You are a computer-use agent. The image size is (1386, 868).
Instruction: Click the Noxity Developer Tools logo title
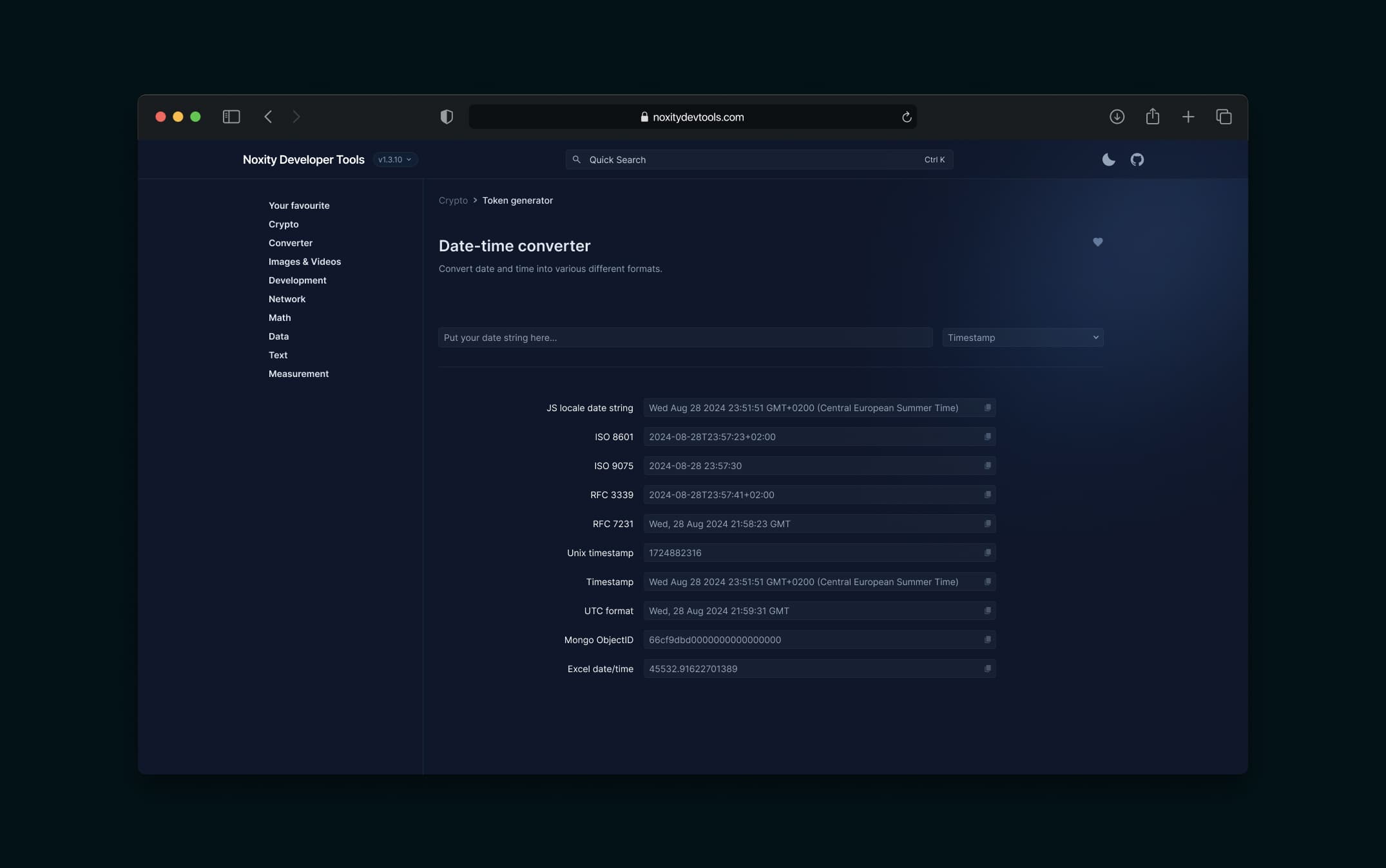tap(303, 160)
